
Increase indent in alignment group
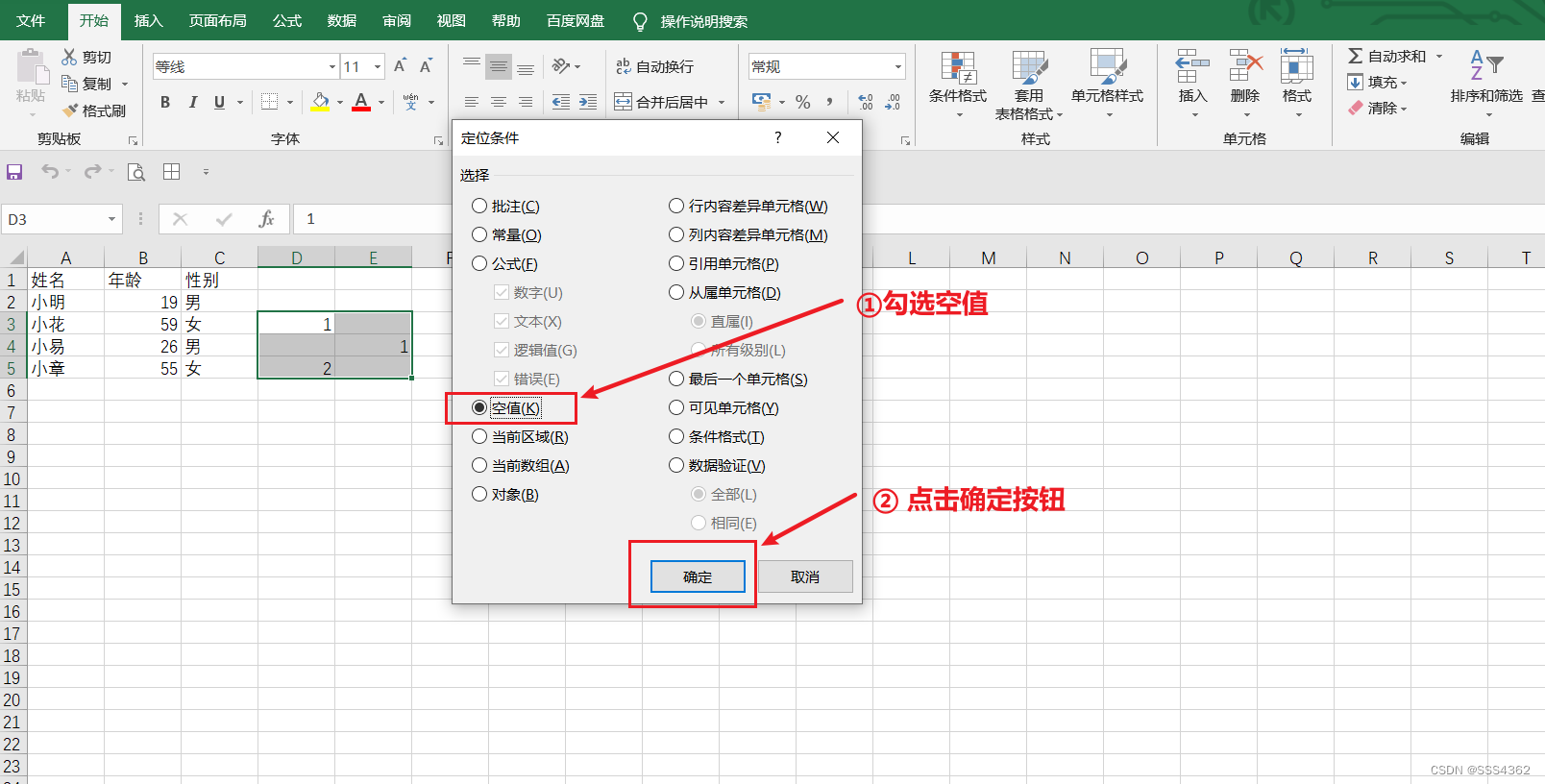point(588,102)
